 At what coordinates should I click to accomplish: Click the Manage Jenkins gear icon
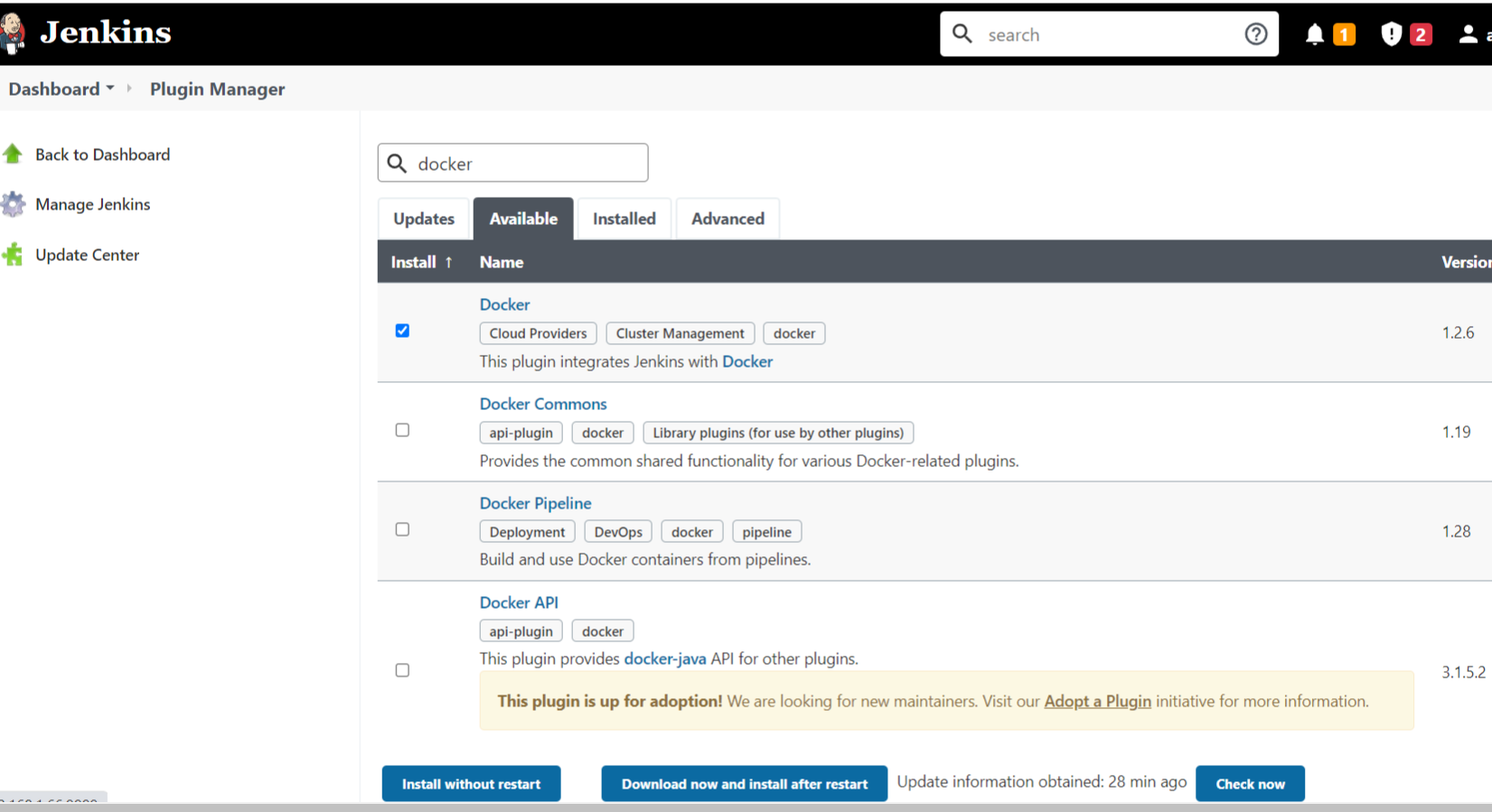point(13,204)
